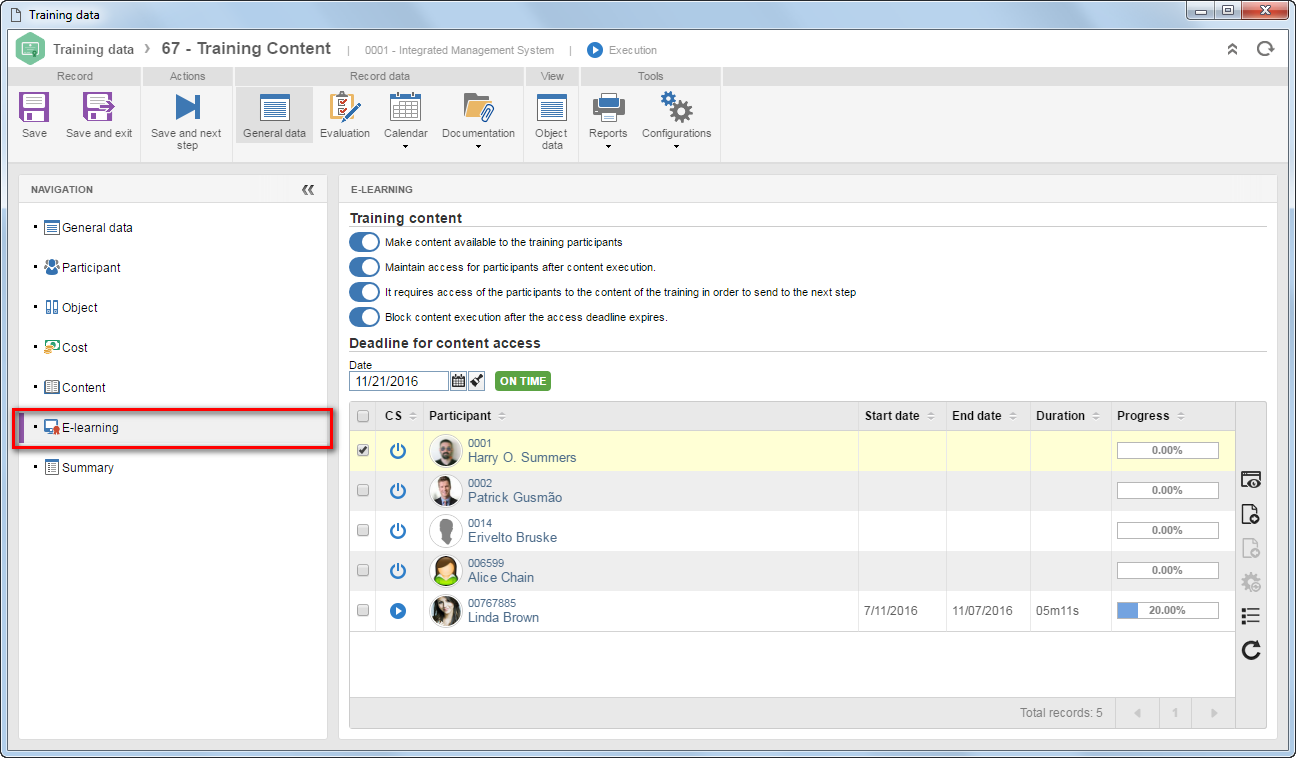Click the refresh icon in the header bar
This screenshot has width=1296, height=758.
coord(1266,49)
